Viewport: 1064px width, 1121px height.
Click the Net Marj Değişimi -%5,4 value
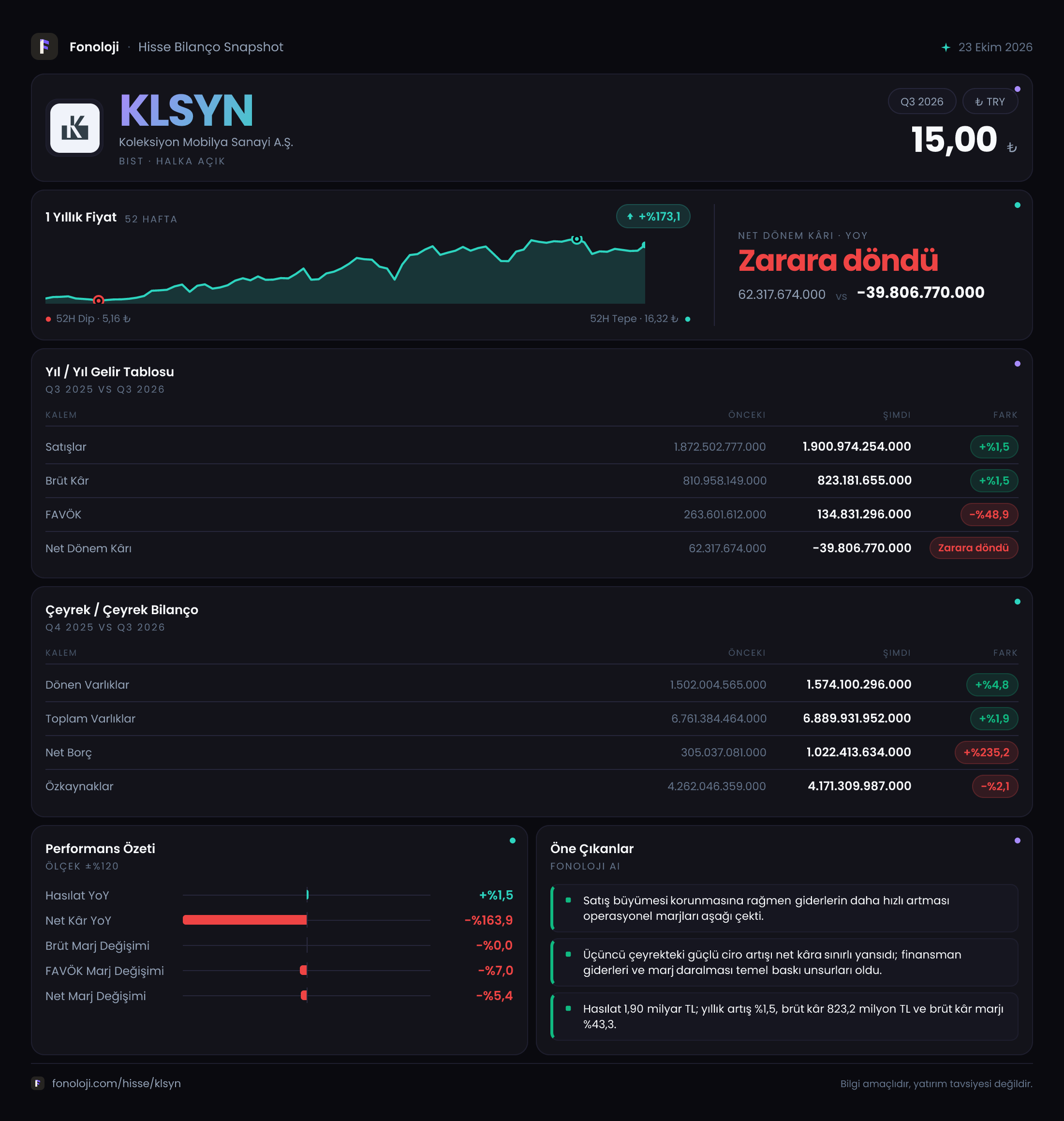[494, 996]
